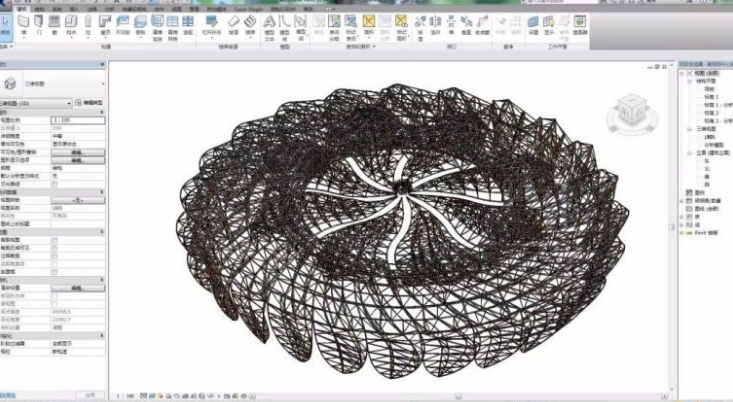
Task: Select the Area tool in the ribbon
Action: [369, 25]
